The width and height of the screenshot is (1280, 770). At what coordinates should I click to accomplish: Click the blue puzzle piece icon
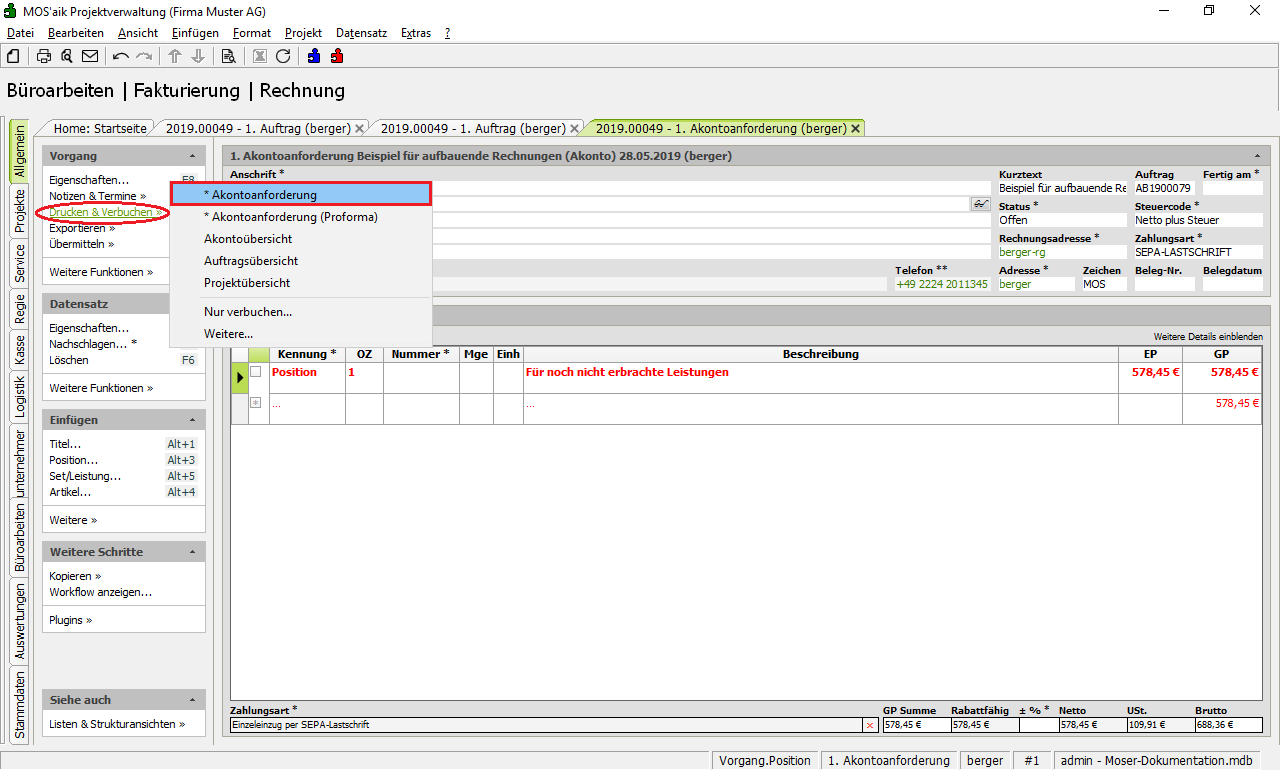click(314, 56)
